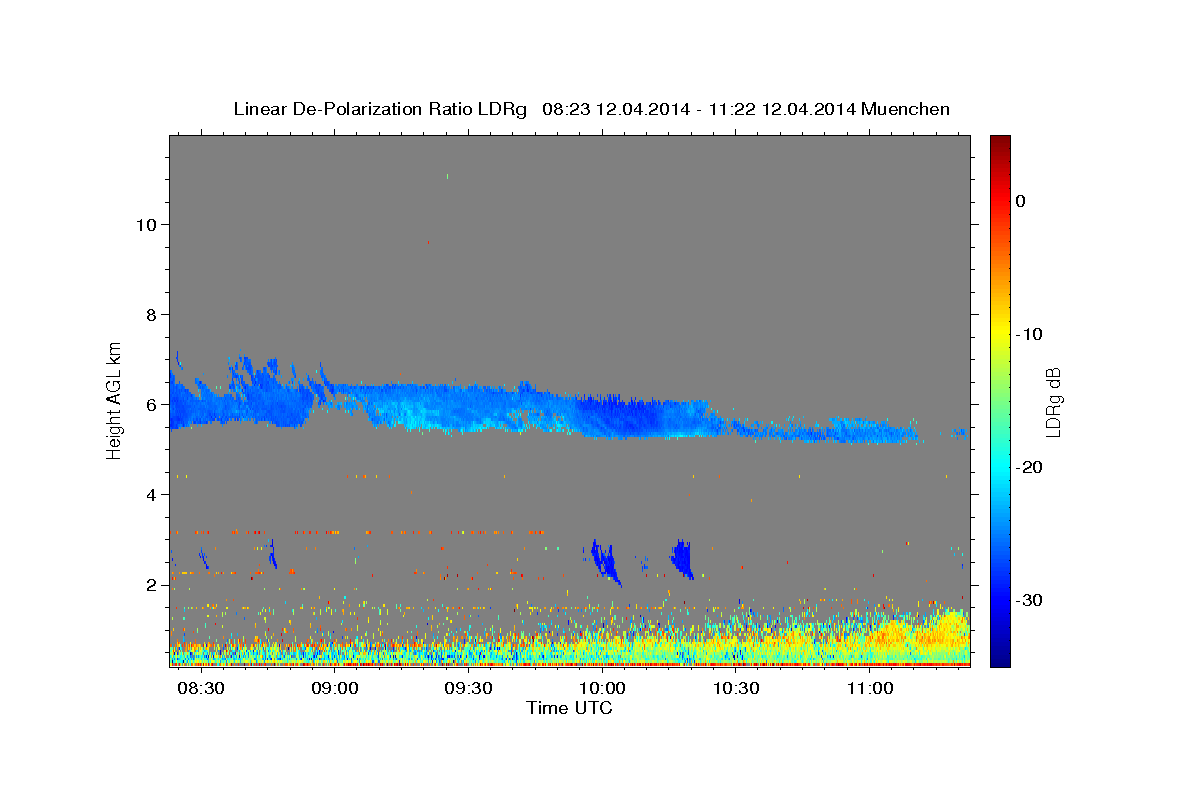Click the colorbar value -30
The image size is (1200, 800).
click(1030, 600)
